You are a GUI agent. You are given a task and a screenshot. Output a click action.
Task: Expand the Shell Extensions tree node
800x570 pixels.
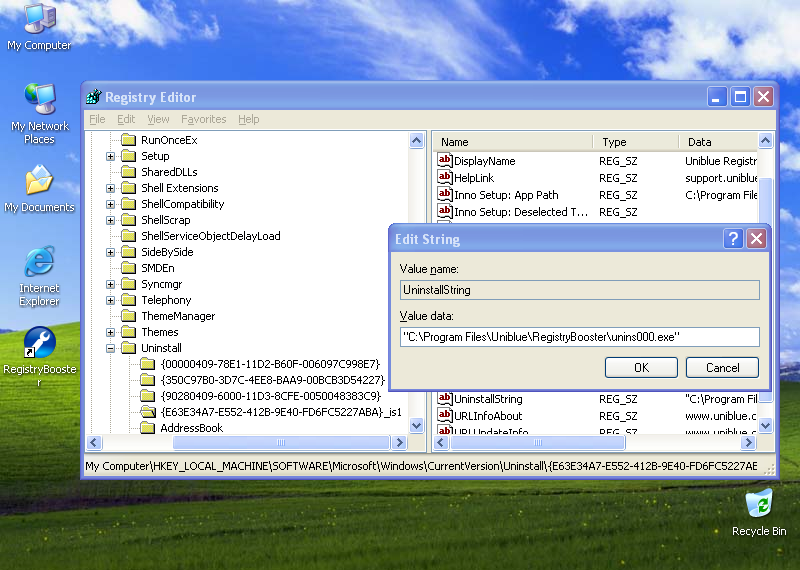tap(110, 188)
